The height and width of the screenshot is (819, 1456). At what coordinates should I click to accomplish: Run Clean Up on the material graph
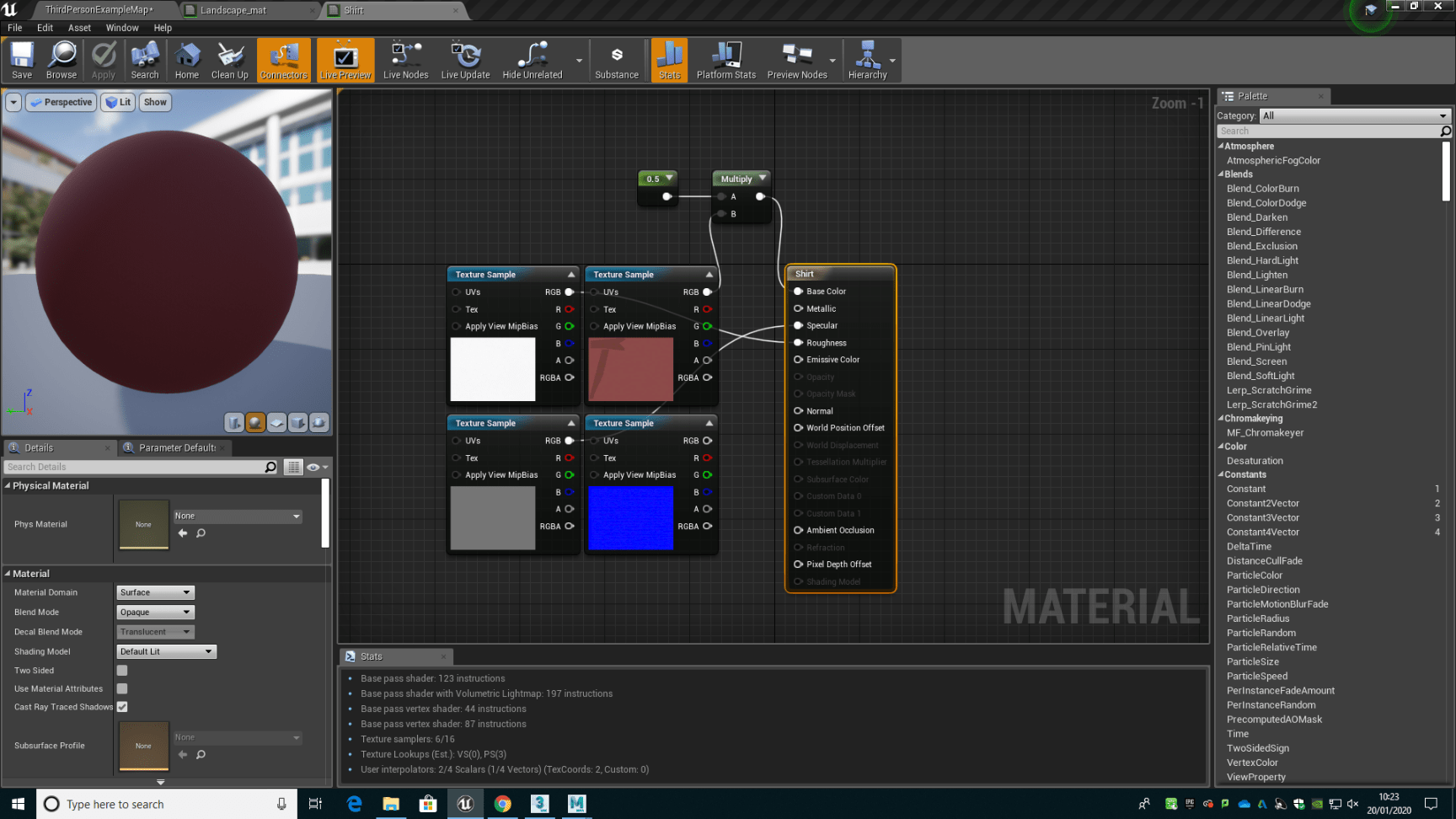[x=229, y=60]
